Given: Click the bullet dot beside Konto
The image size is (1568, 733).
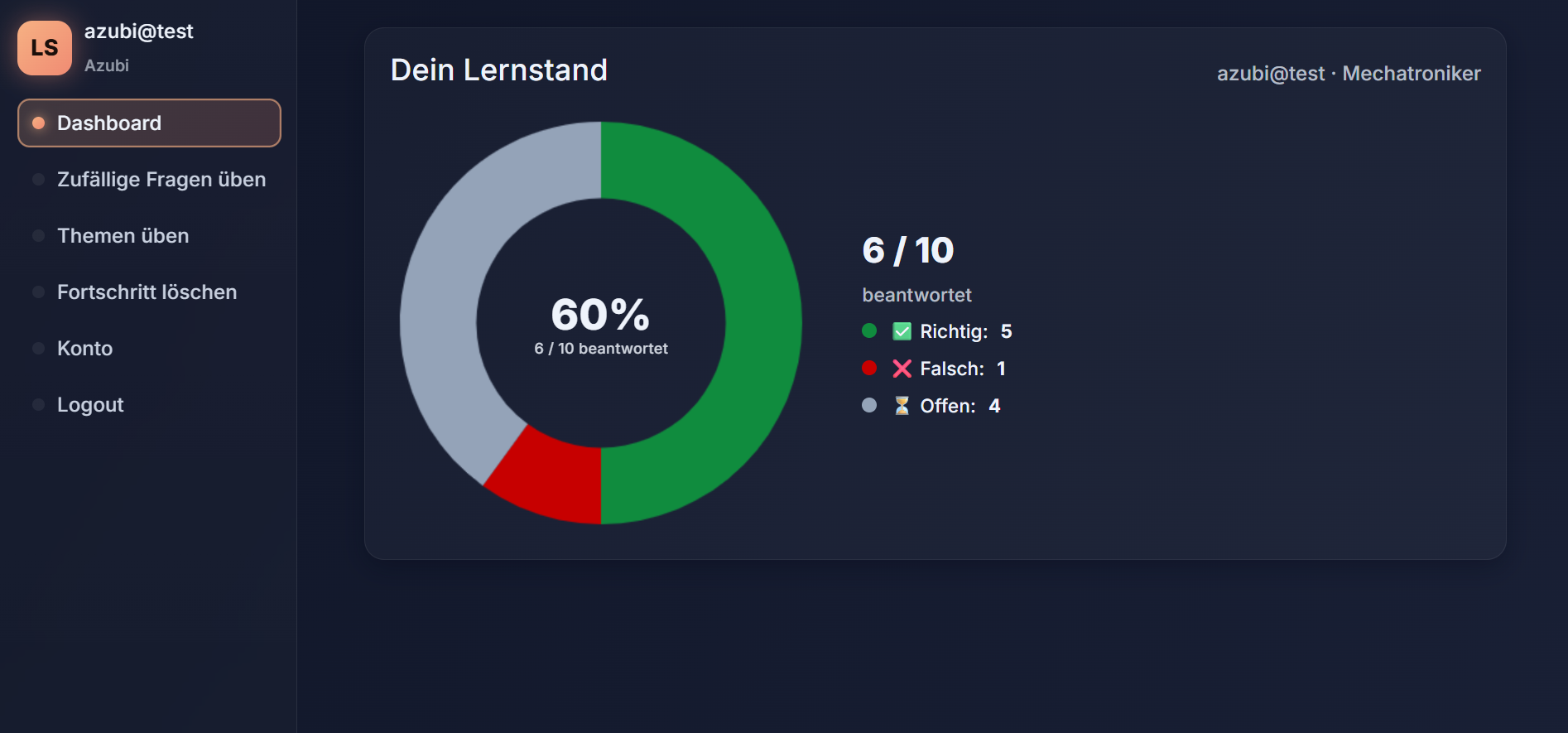Looking at the screenshot, I should [x=38, y=349].
